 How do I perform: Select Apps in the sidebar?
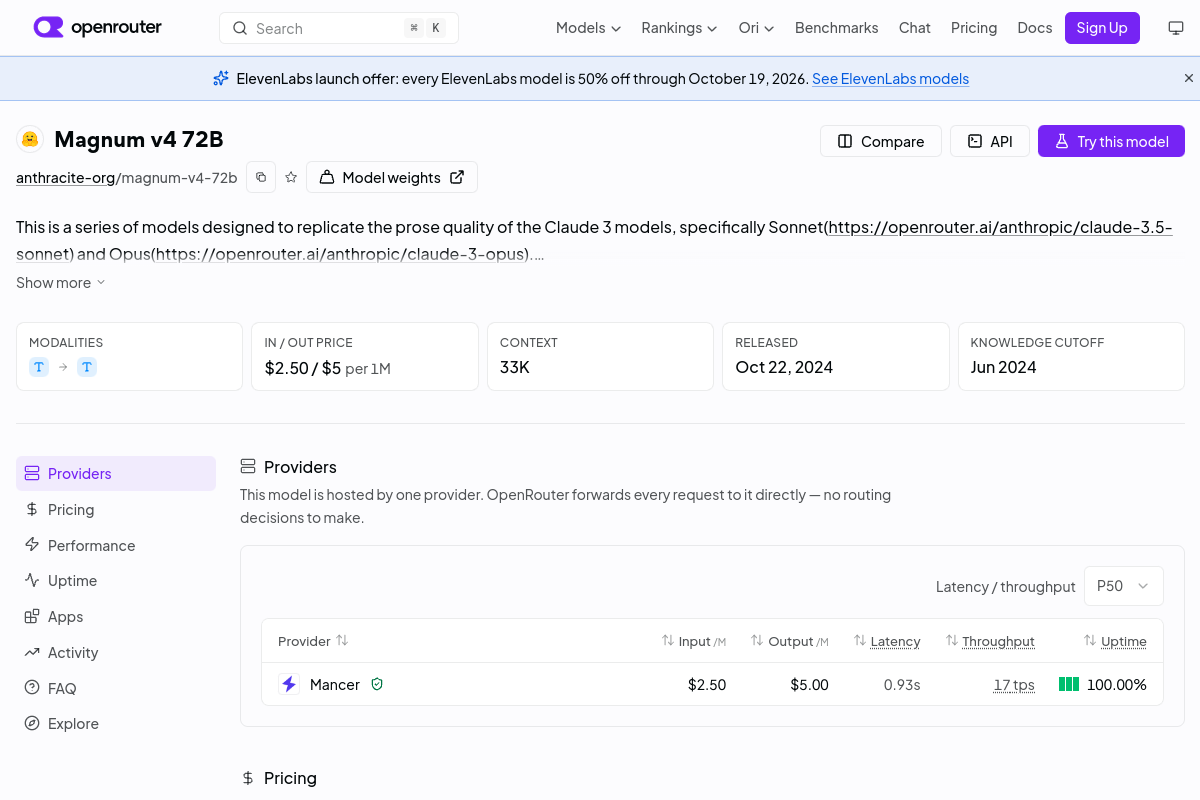[x=116, y=617]
